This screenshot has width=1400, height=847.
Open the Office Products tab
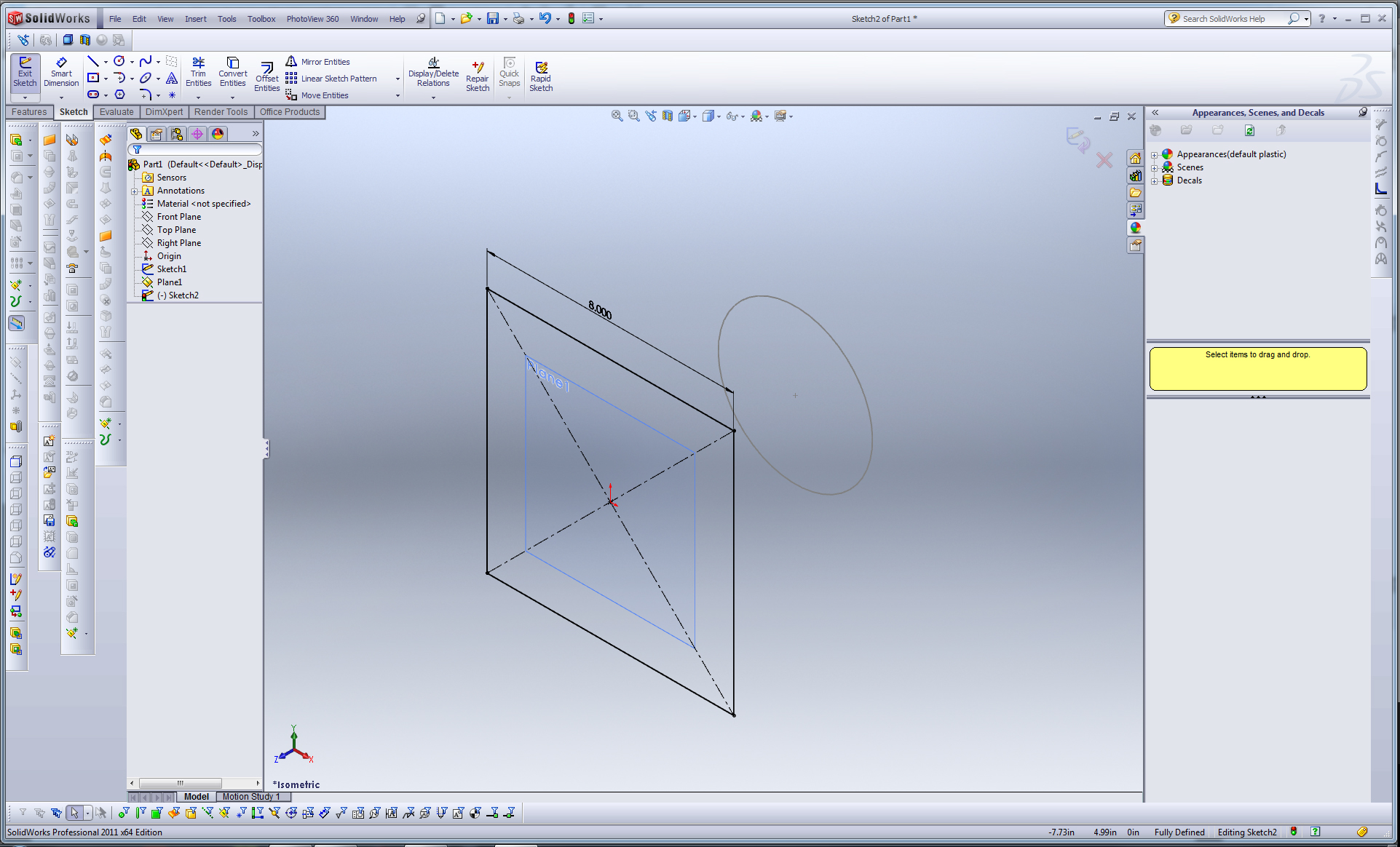[x=290, y=112]
